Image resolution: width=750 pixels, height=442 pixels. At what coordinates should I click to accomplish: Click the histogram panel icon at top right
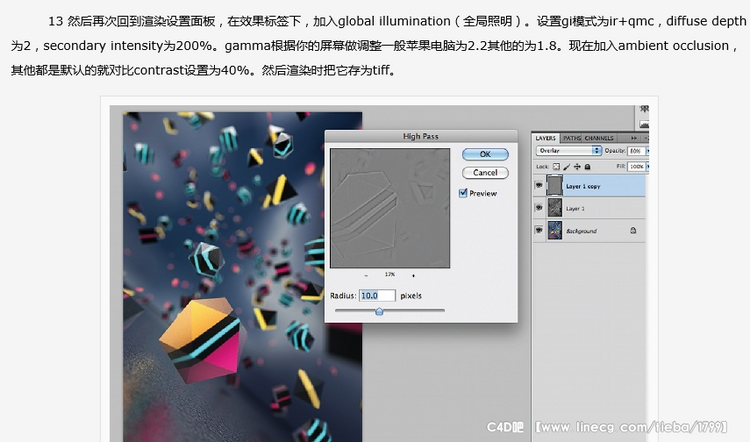644,124
